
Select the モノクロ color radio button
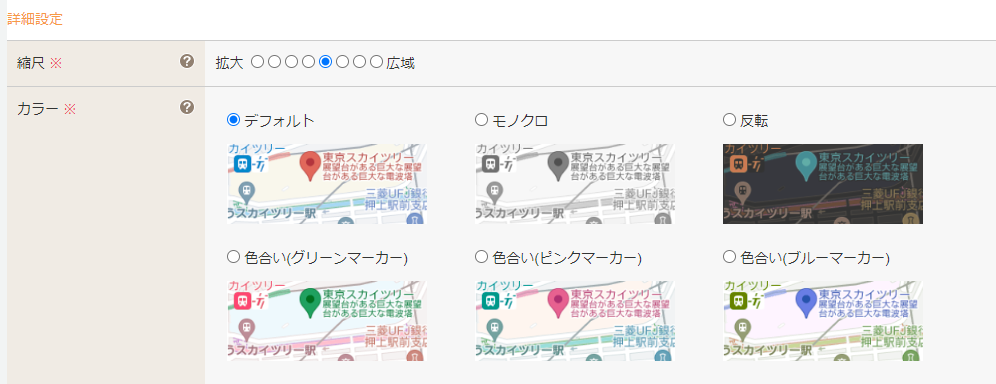(x=481, y=119)
